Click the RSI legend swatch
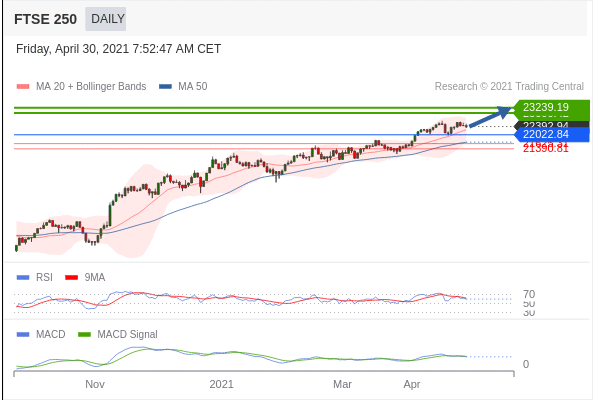The width and height of the screenshot is (598, 416). 23,277
